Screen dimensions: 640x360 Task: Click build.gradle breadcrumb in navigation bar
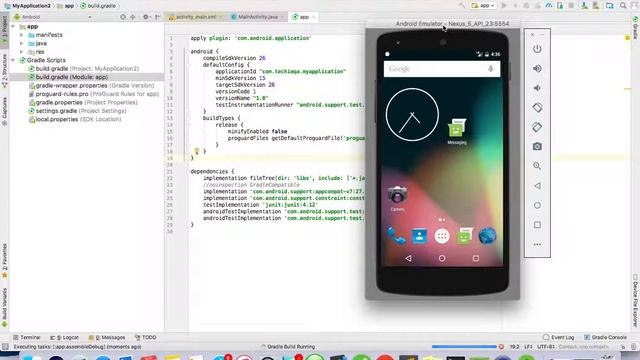tap(98, 6)
